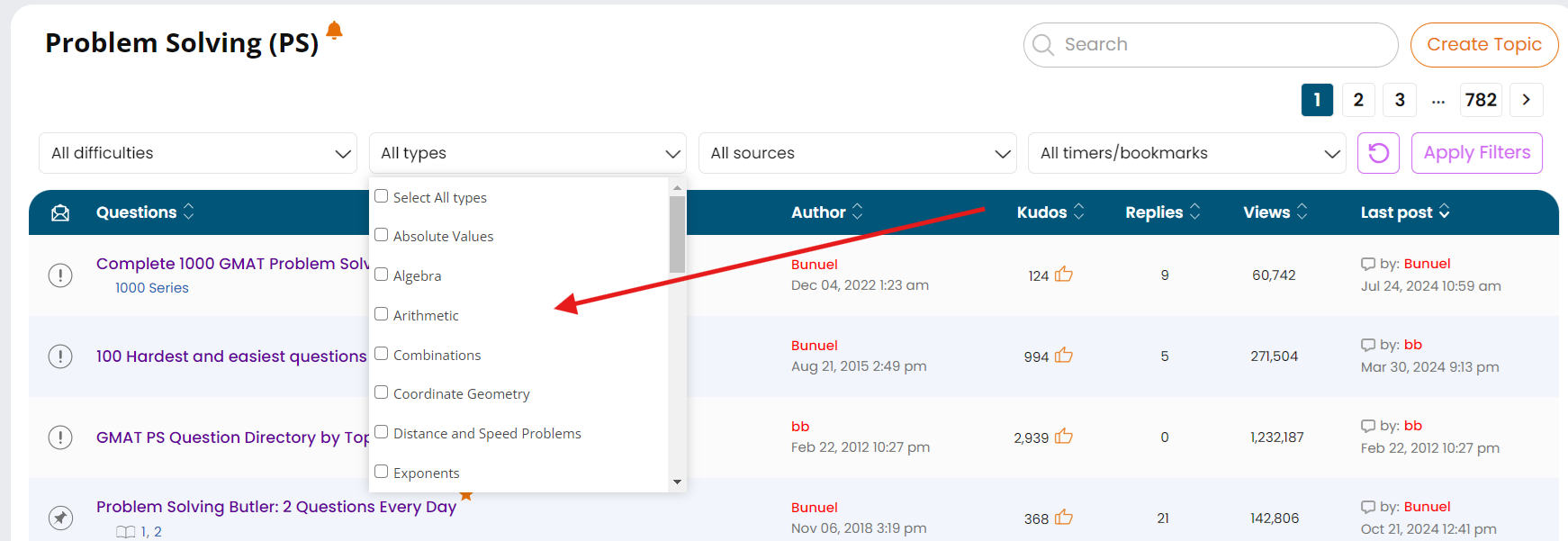This screenshot has width=1568, height=541.
Task: Click the Apply Filters button
Action: (x=1476, y=153)
